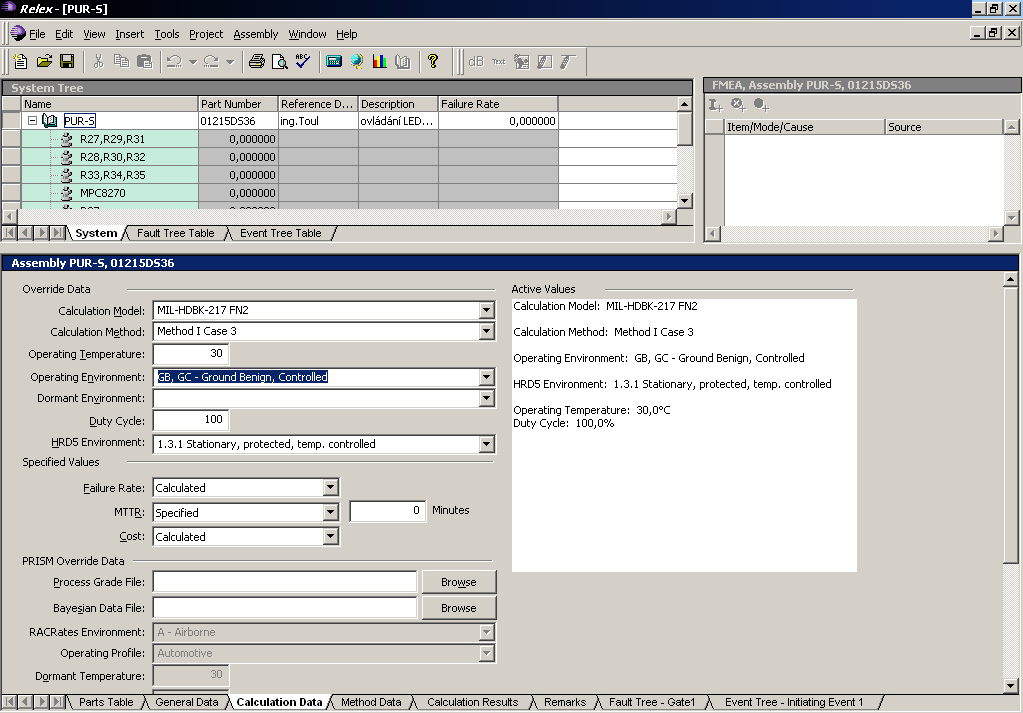Viewport: 1023px width, 713px height.
Task: Click the Paste clipboard icon
Action: click(x=144, y=61)
